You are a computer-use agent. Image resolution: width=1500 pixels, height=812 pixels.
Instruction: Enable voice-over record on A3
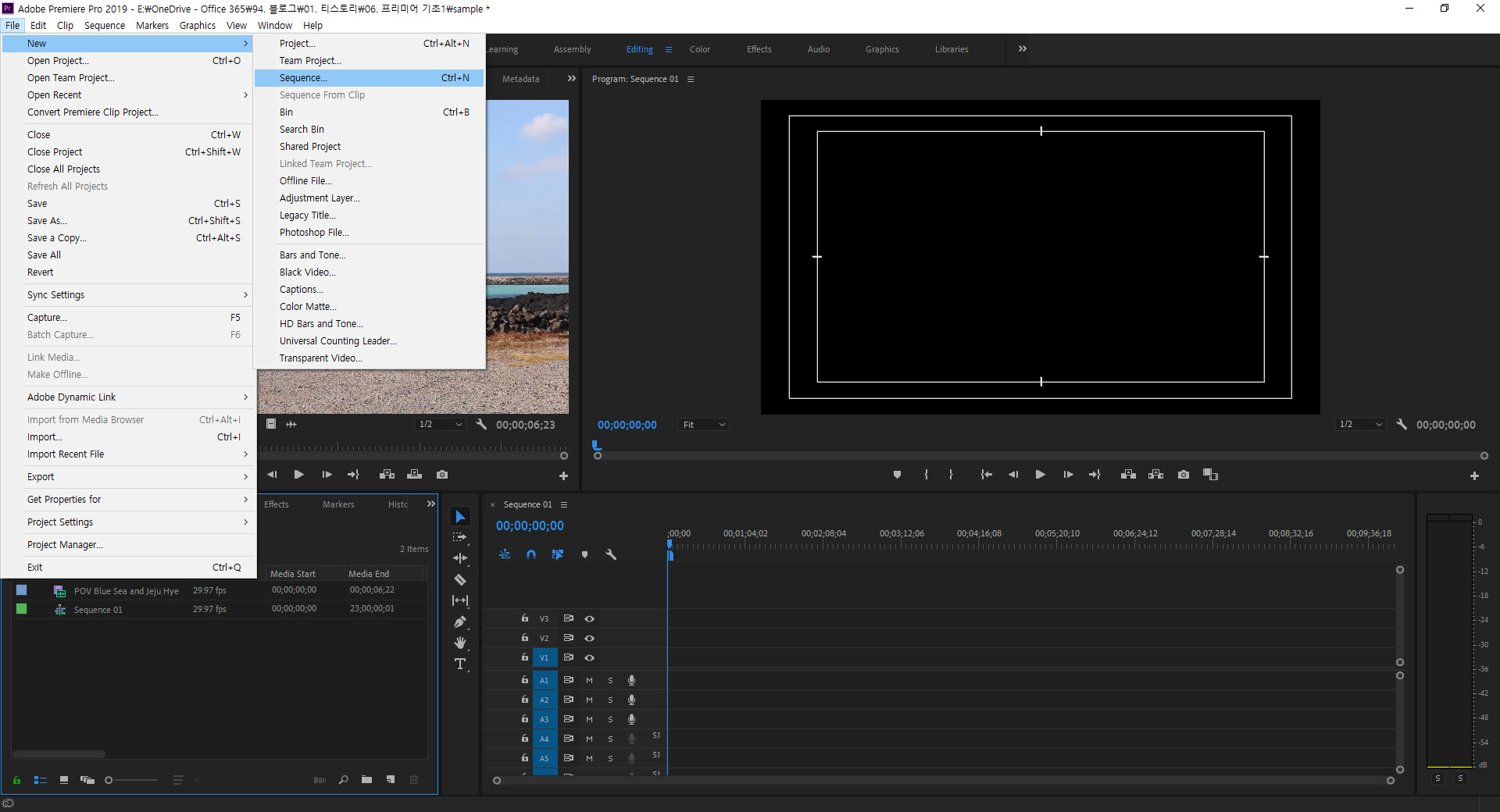click(631, 719)
